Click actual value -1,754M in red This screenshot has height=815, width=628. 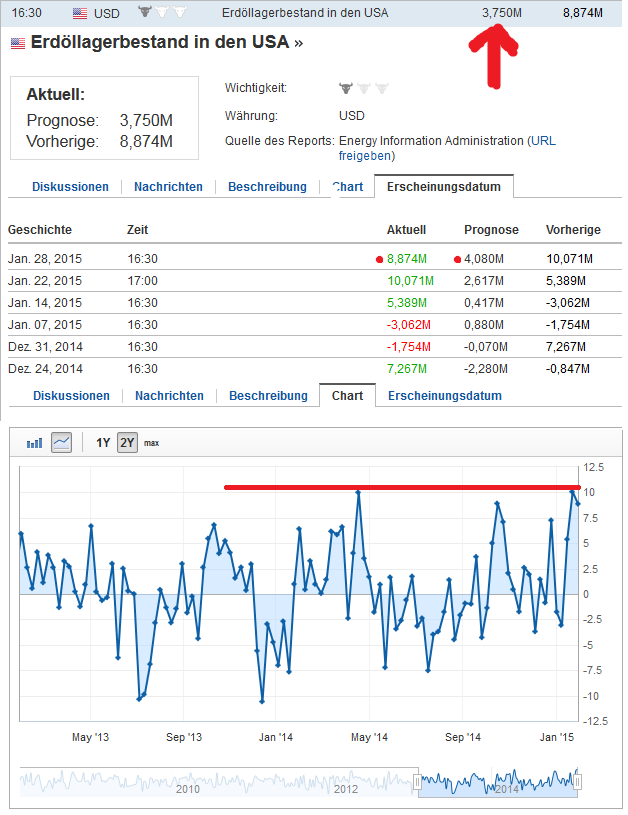pyautogui.click(x=408, y=347)
